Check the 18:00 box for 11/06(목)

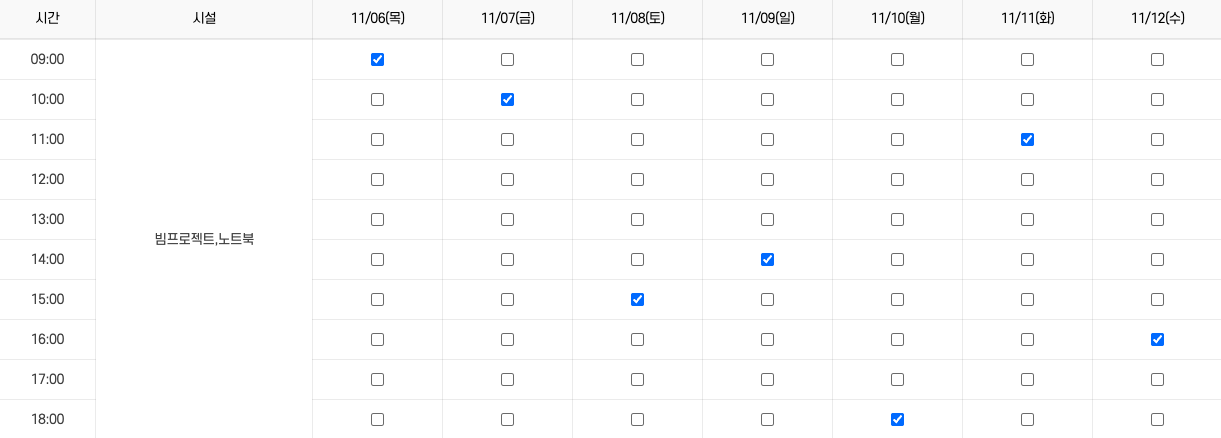377,420
